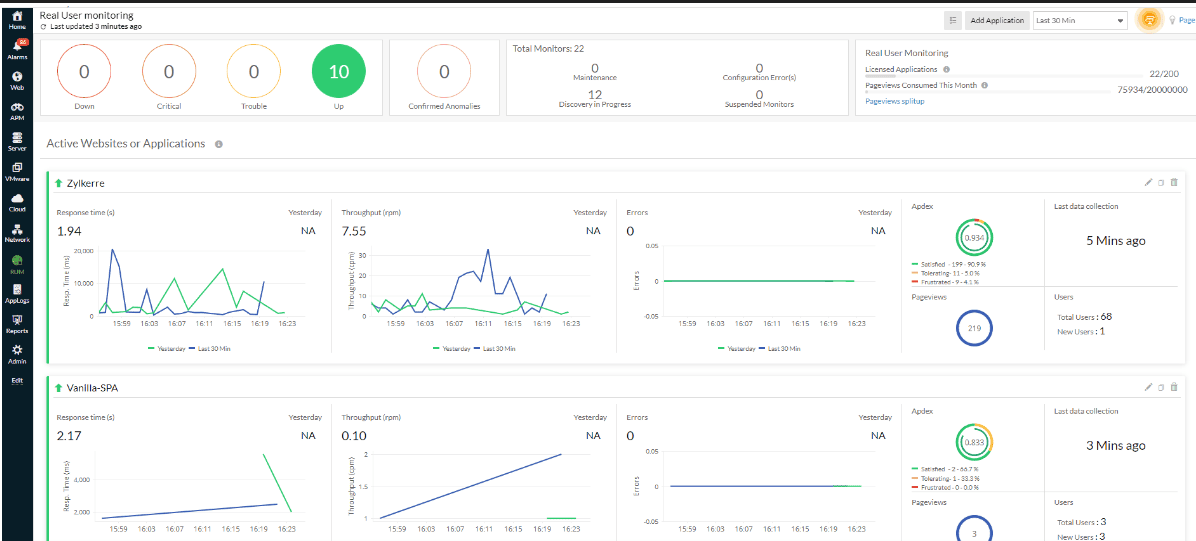Open the AppLogs section

coord(17,295)
